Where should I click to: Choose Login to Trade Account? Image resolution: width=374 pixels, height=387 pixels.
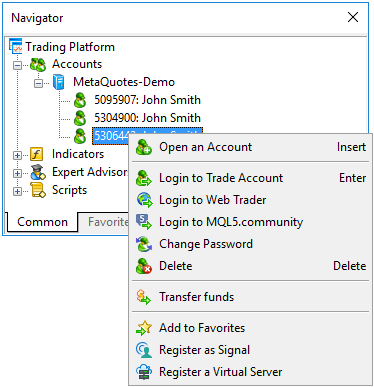[250, 178]
